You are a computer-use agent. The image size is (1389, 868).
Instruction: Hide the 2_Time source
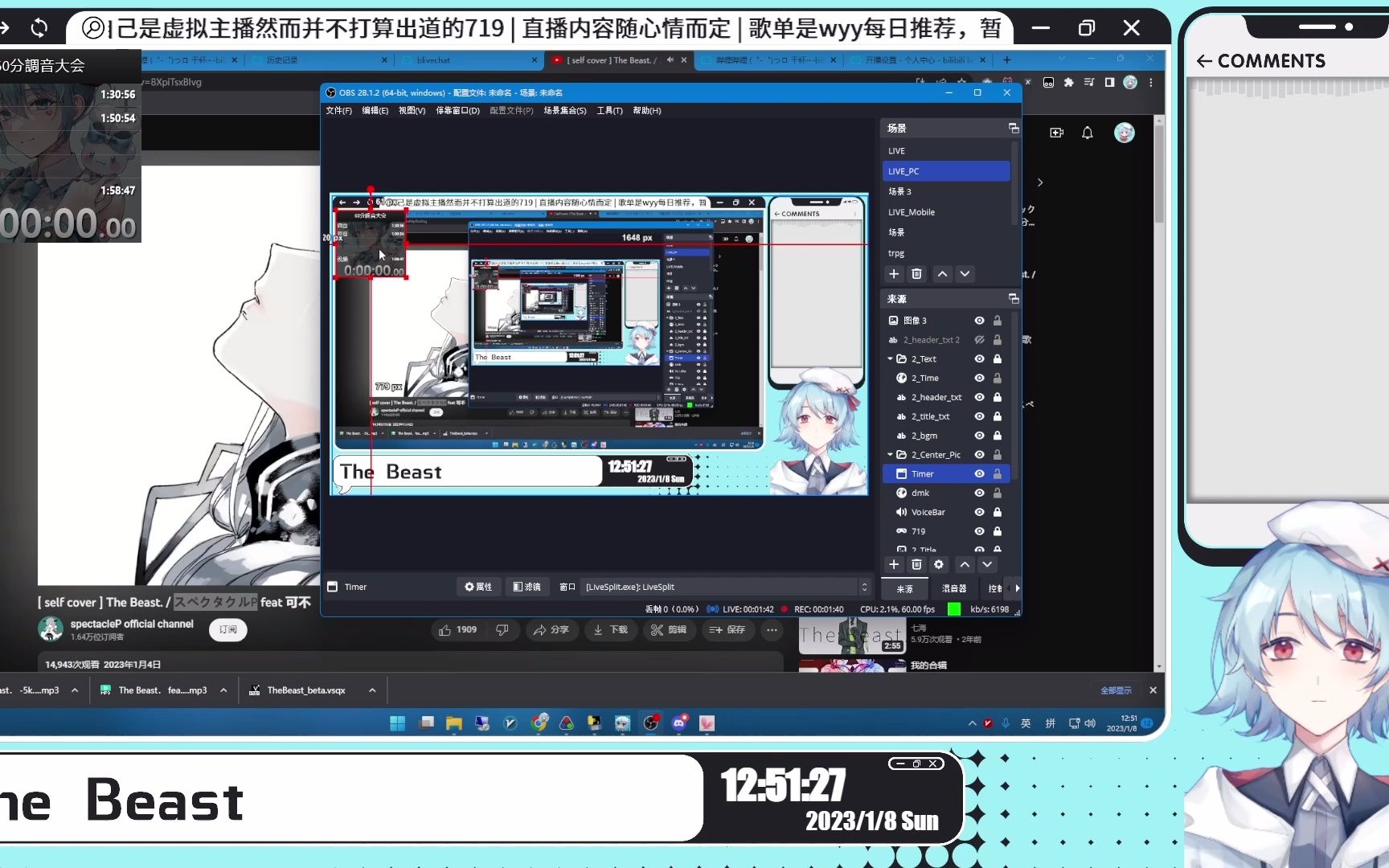(x=979, y=378)
